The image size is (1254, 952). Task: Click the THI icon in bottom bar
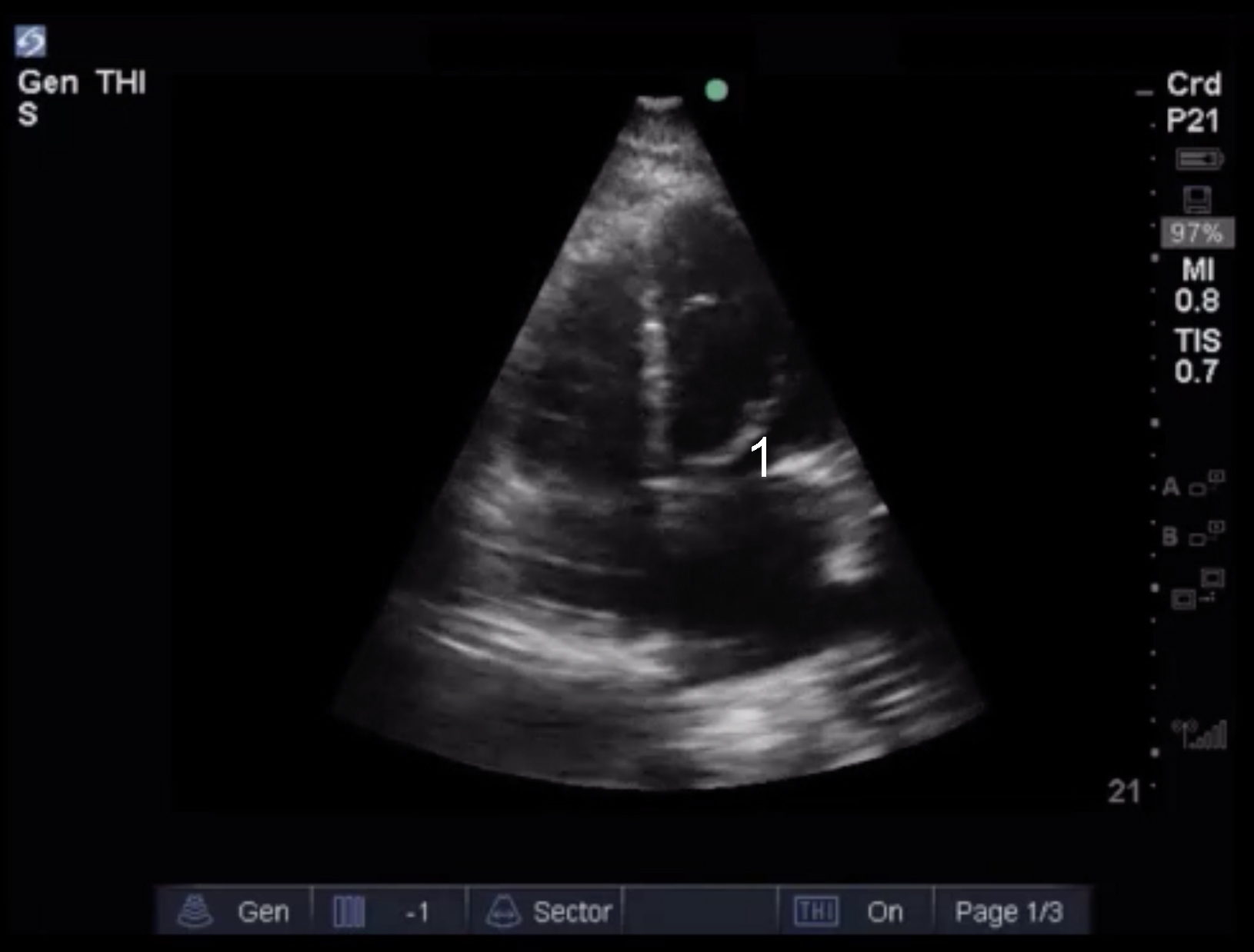815,912
